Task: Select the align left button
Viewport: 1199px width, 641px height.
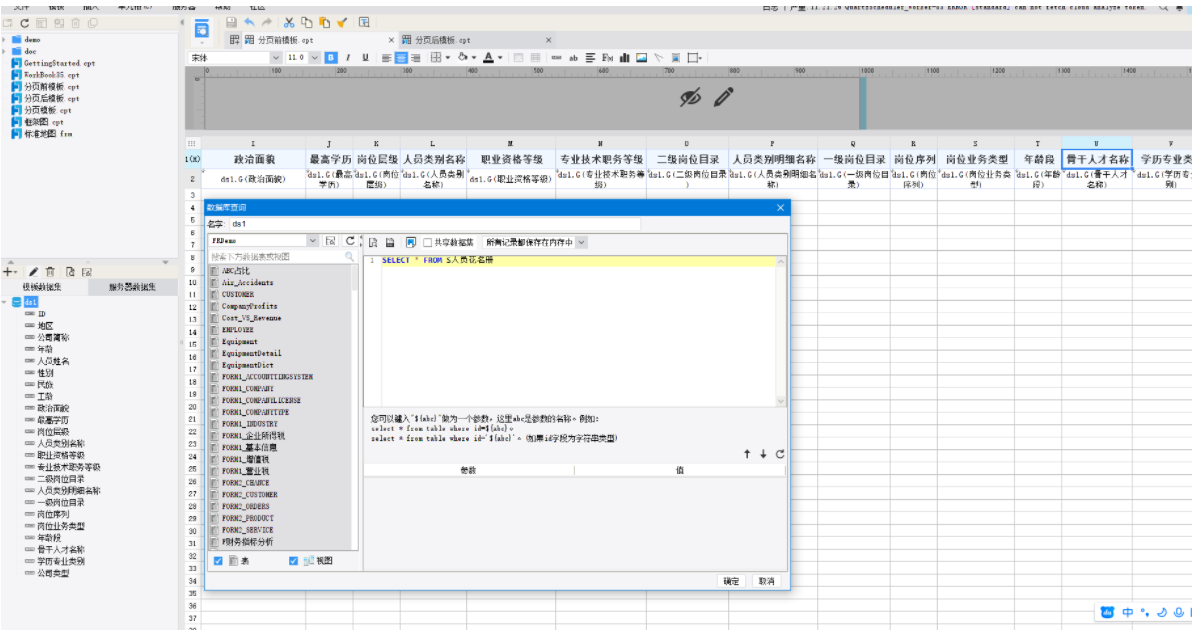Action: pyautogui.click(x=386, y=57)
